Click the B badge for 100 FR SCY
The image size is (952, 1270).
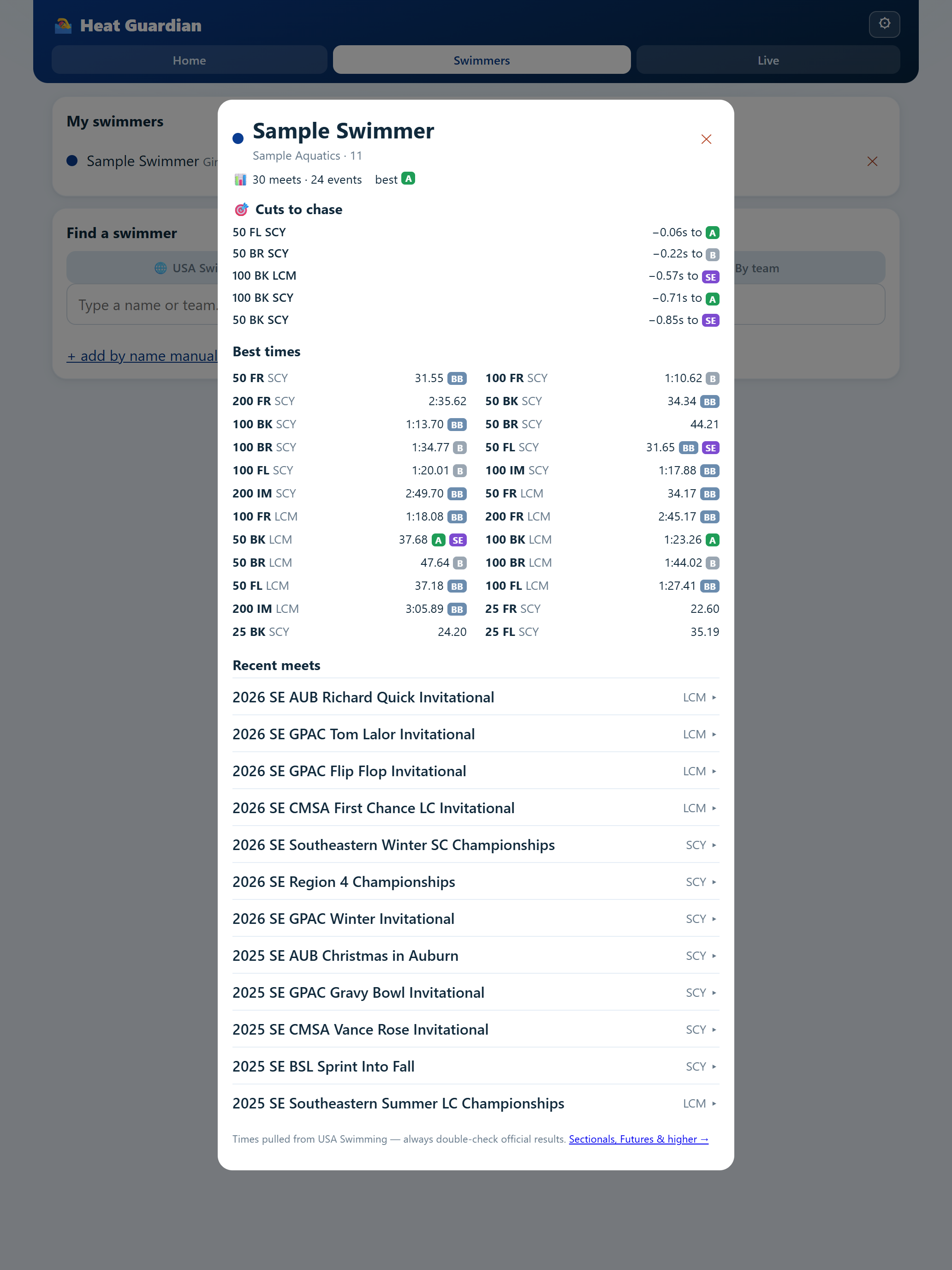tap(712, 378)
